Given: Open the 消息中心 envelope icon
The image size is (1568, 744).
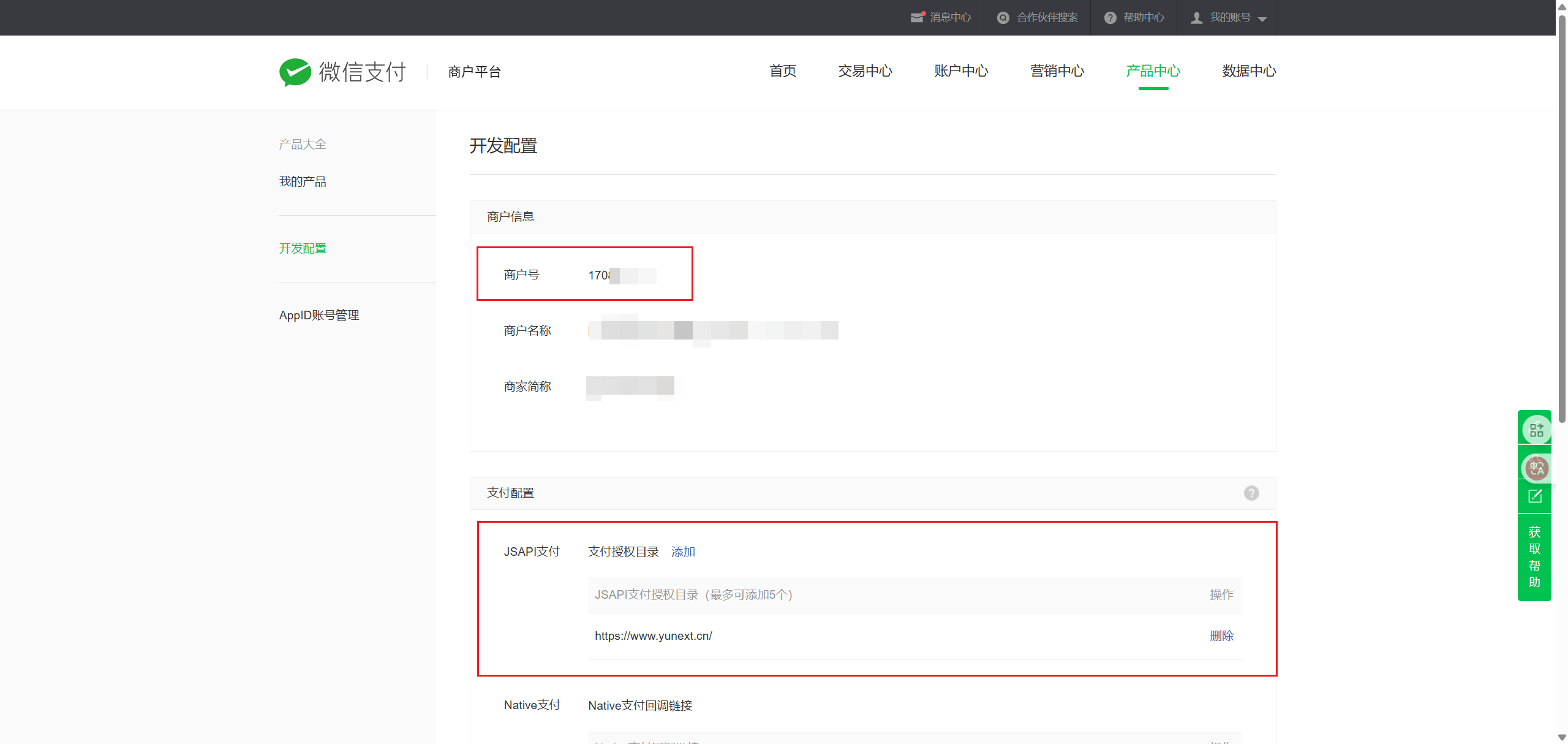Looking at the screenshot, I should coord(917,17).
